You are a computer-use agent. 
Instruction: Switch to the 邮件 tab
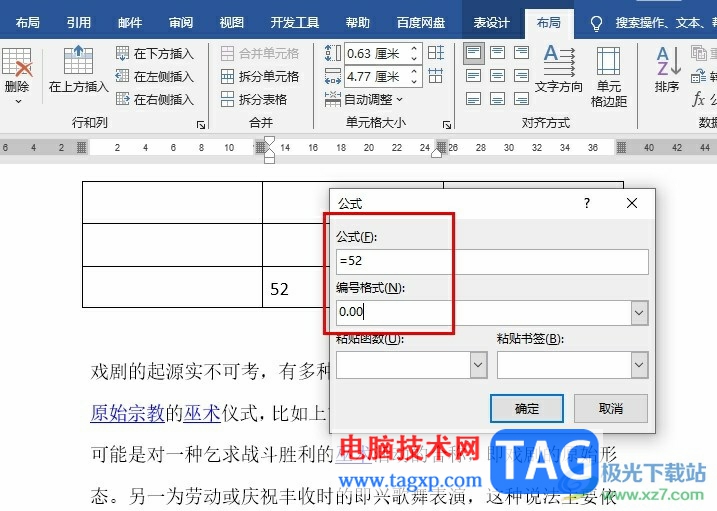(130, 22)
